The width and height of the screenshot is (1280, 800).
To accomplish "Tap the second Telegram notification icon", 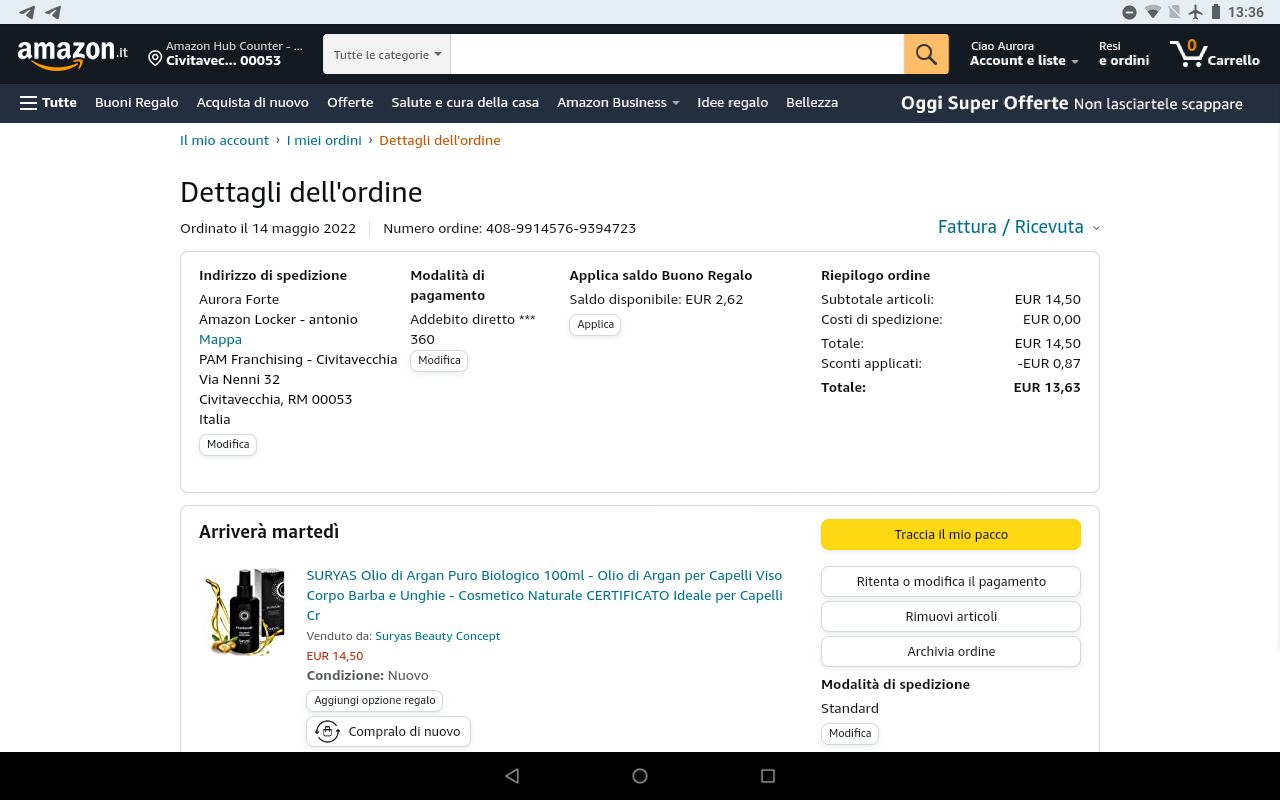I will (x=53, y=12).
